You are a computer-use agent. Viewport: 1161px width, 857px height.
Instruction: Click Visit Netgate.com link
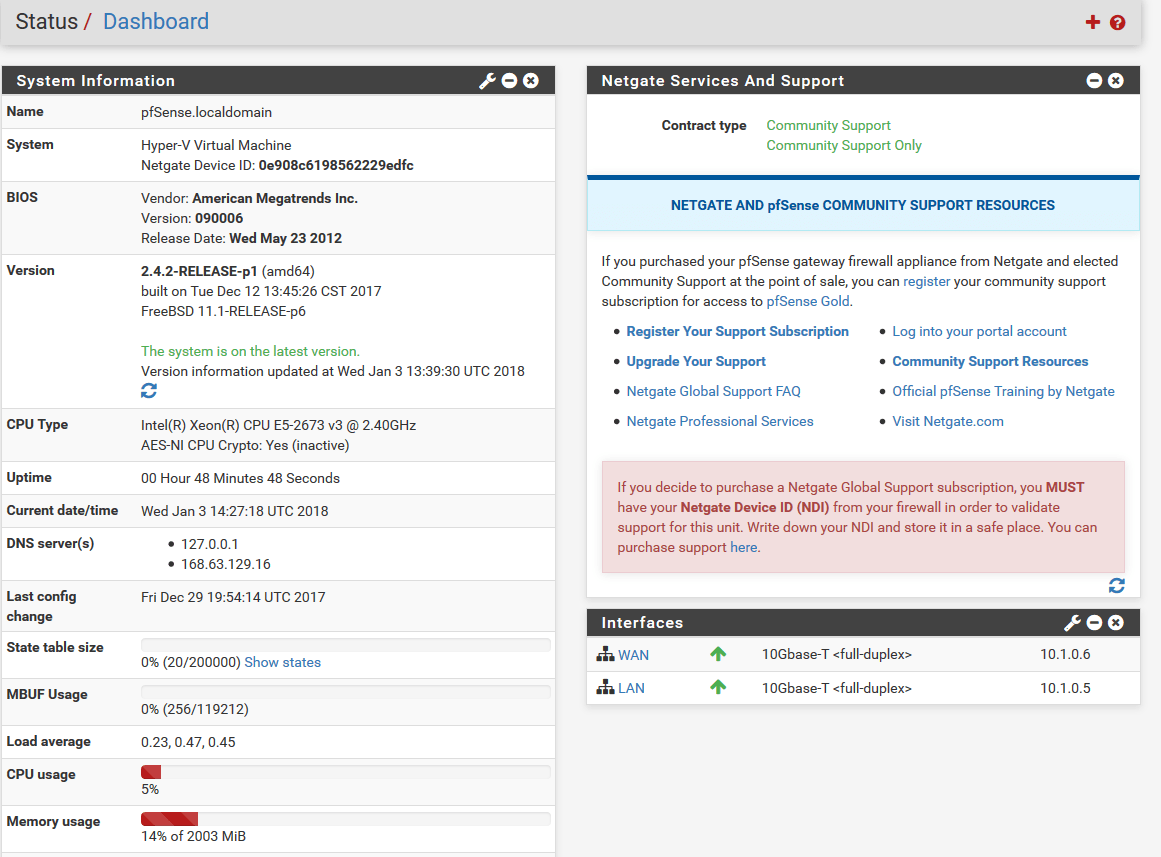(948, 421)
